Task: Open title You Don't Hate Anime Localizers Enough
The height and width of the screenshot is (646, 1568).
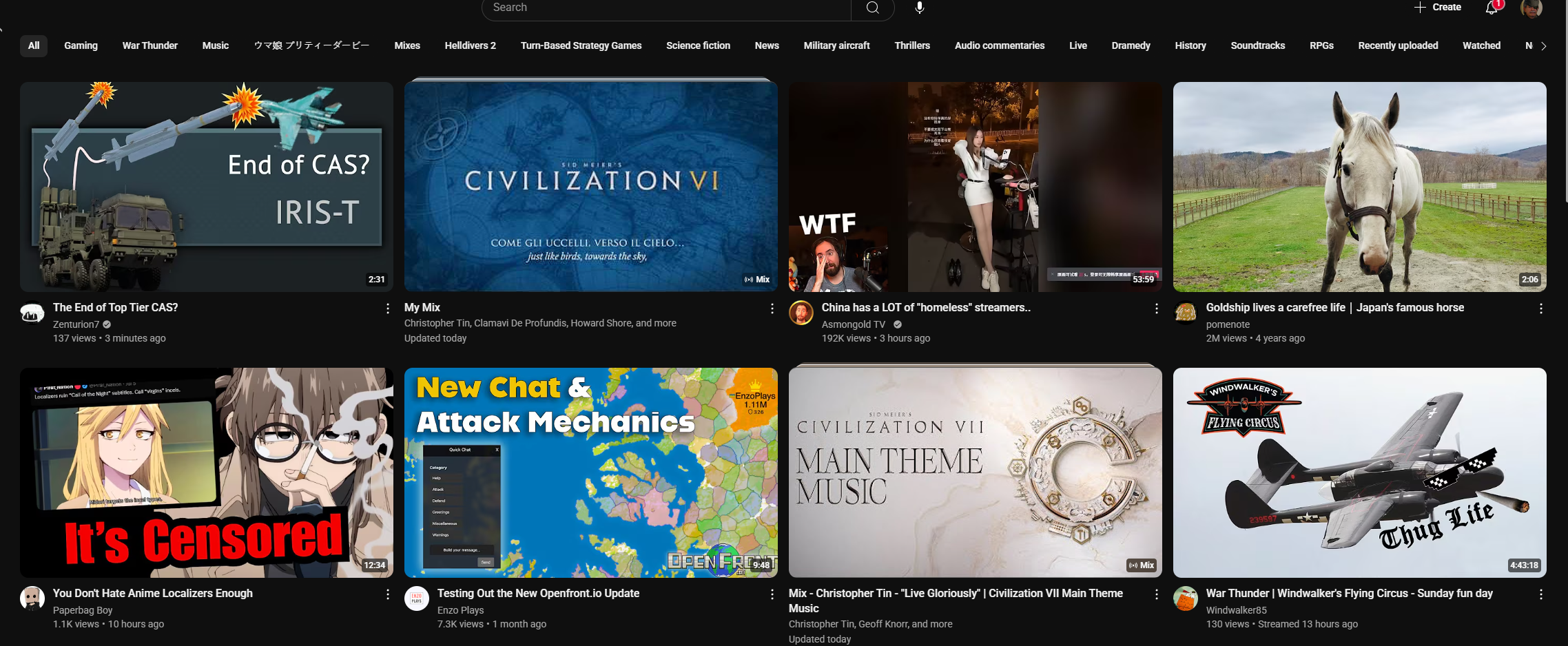Action: (152, 594)
